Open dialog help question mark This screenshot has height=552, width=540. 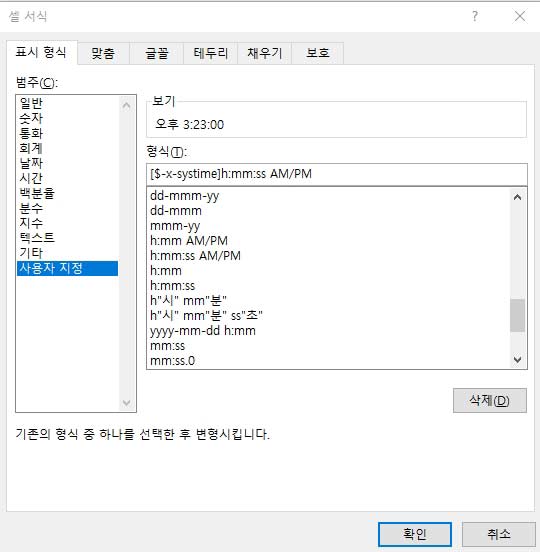coord(475,16)
